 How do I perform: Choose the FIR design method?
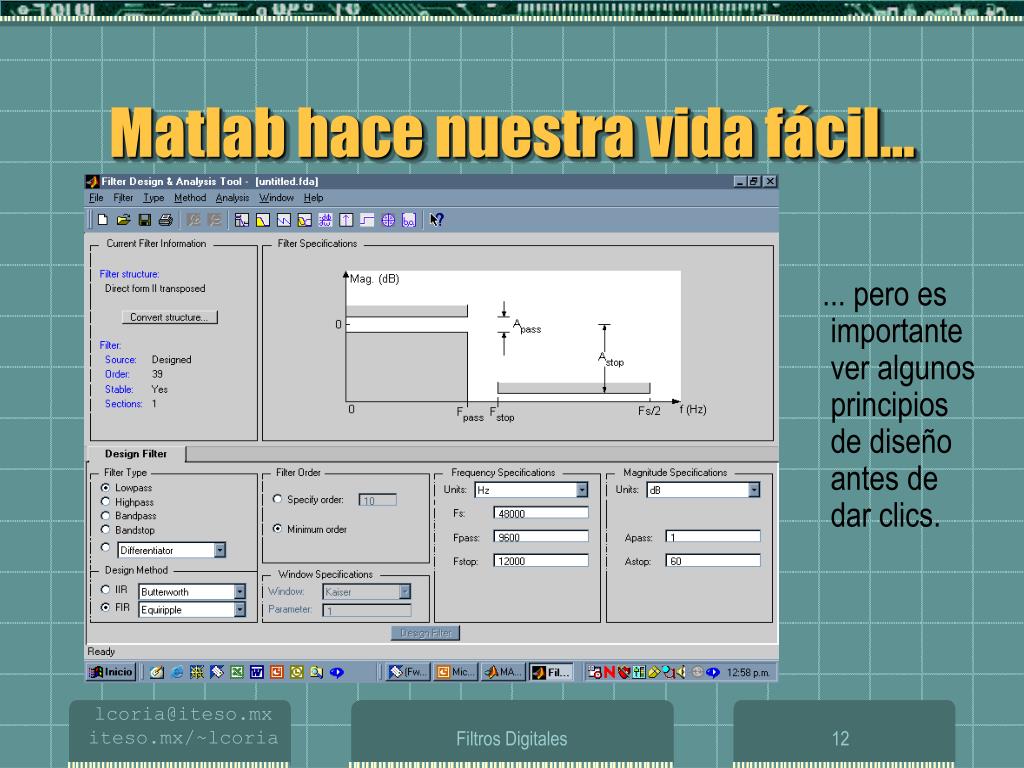(x=105, y=607)
